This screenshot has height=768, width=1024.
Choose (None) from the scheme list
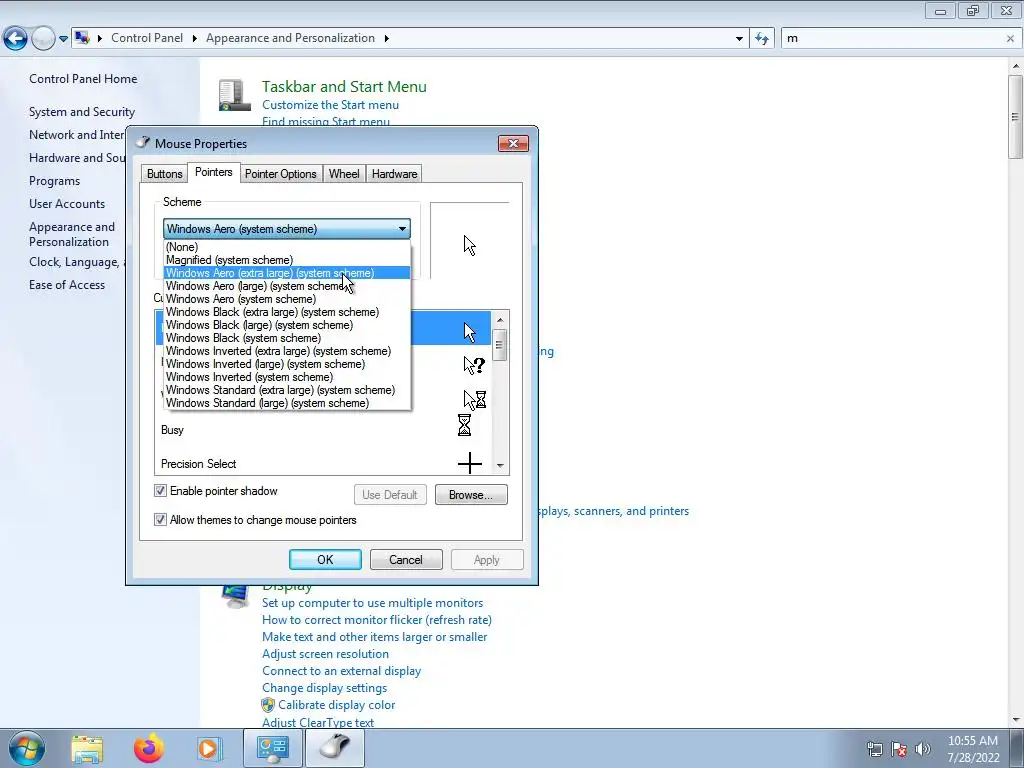[287, 247]
